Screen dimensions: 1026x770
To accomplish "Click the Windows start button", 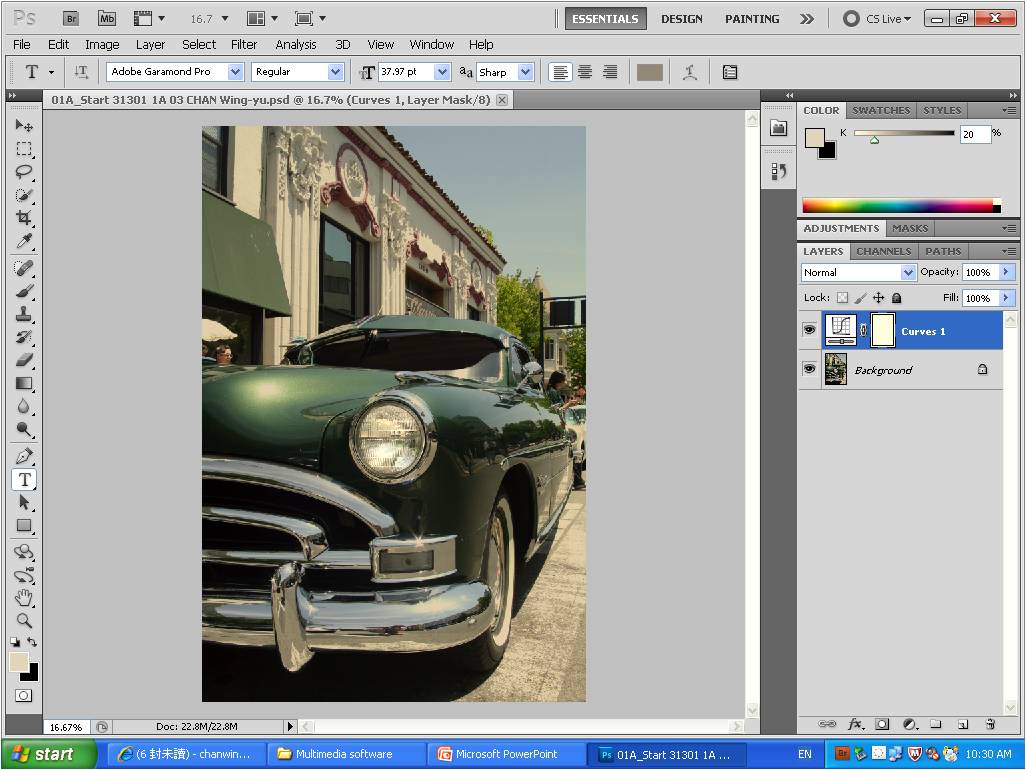I will click(48, 754).
